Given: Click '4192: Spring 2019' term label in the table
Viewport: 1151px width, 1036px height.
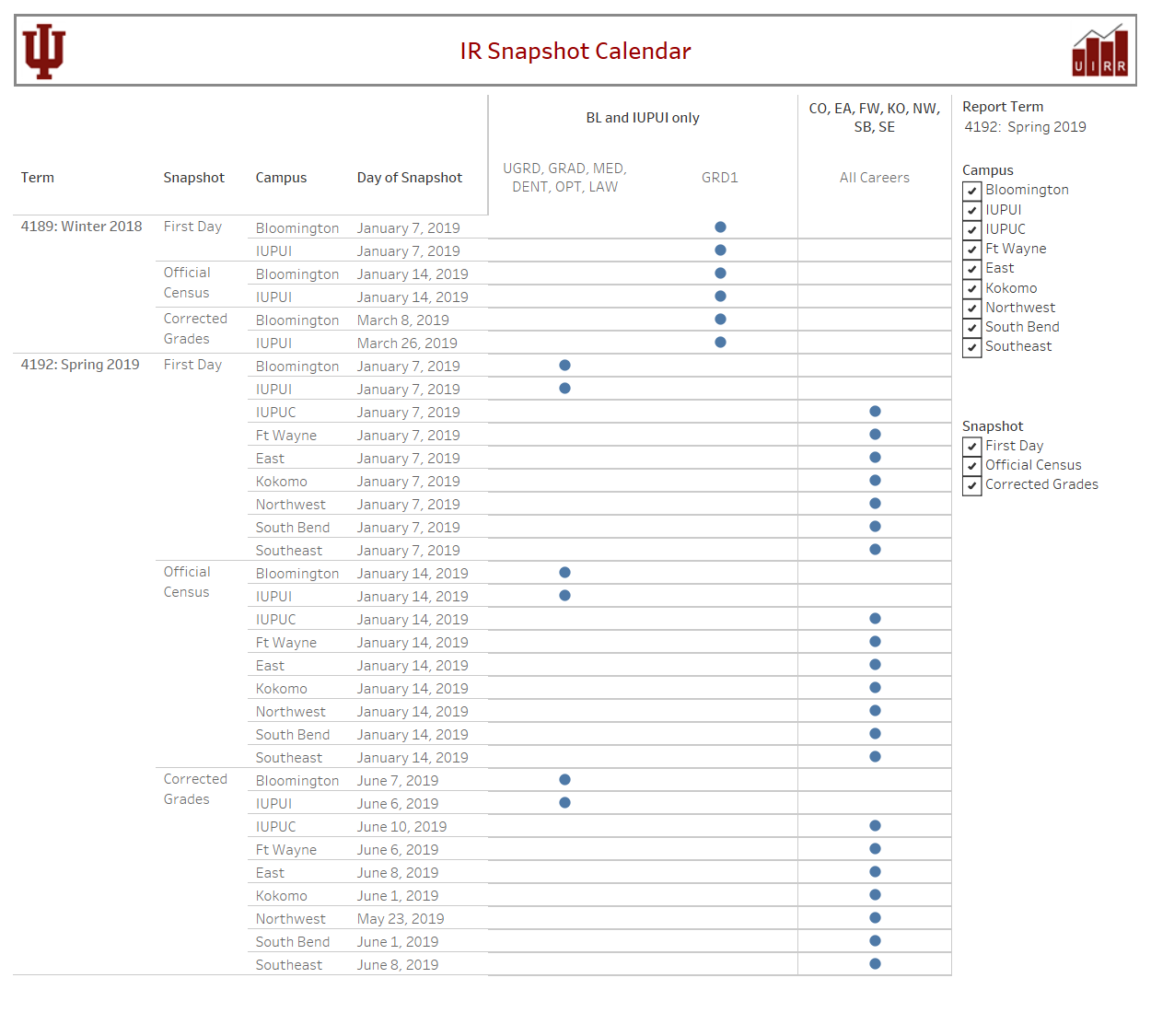Looking at the screenshot, I should (80, 365).
